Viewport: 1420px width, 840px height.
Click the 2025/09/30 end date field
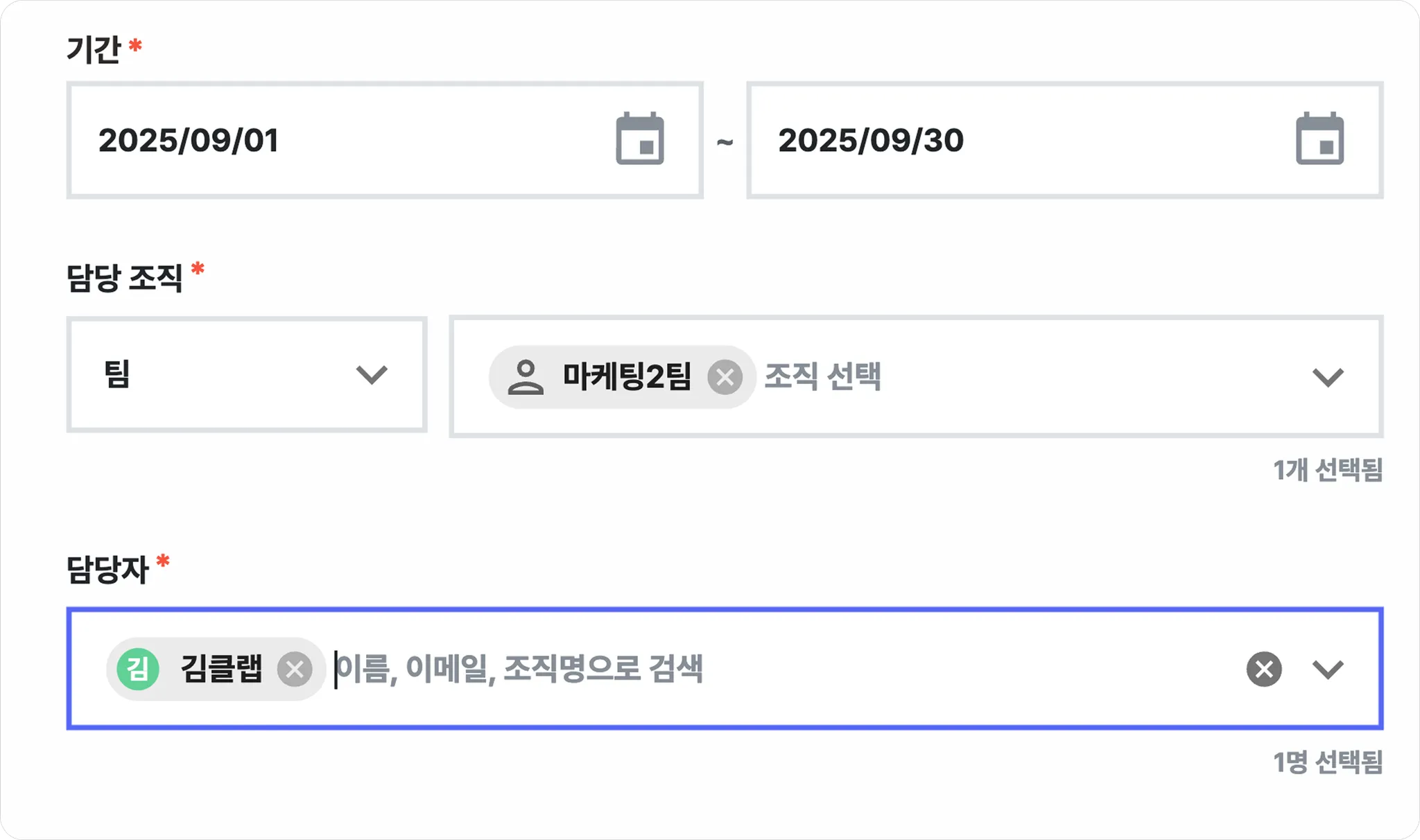pos(1064,140)
